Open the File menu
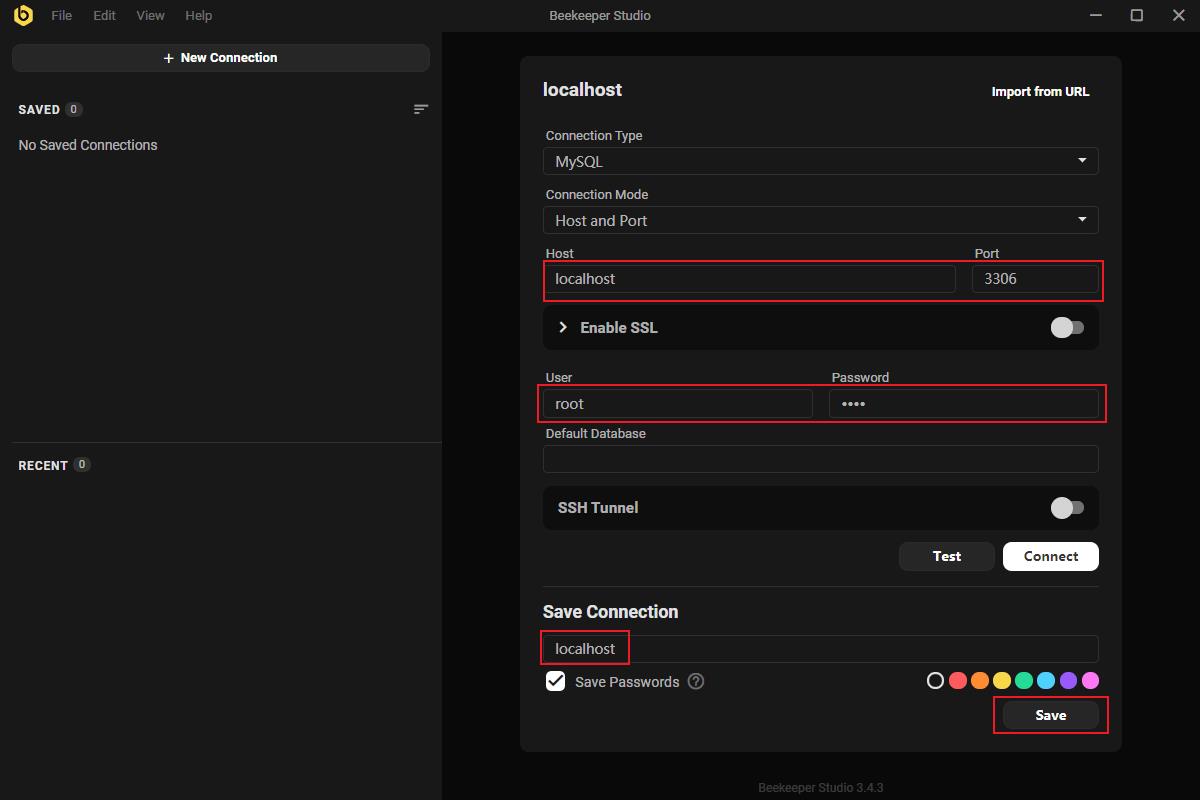The height and width of the screenshot is (800, 1200). (61, 15)
